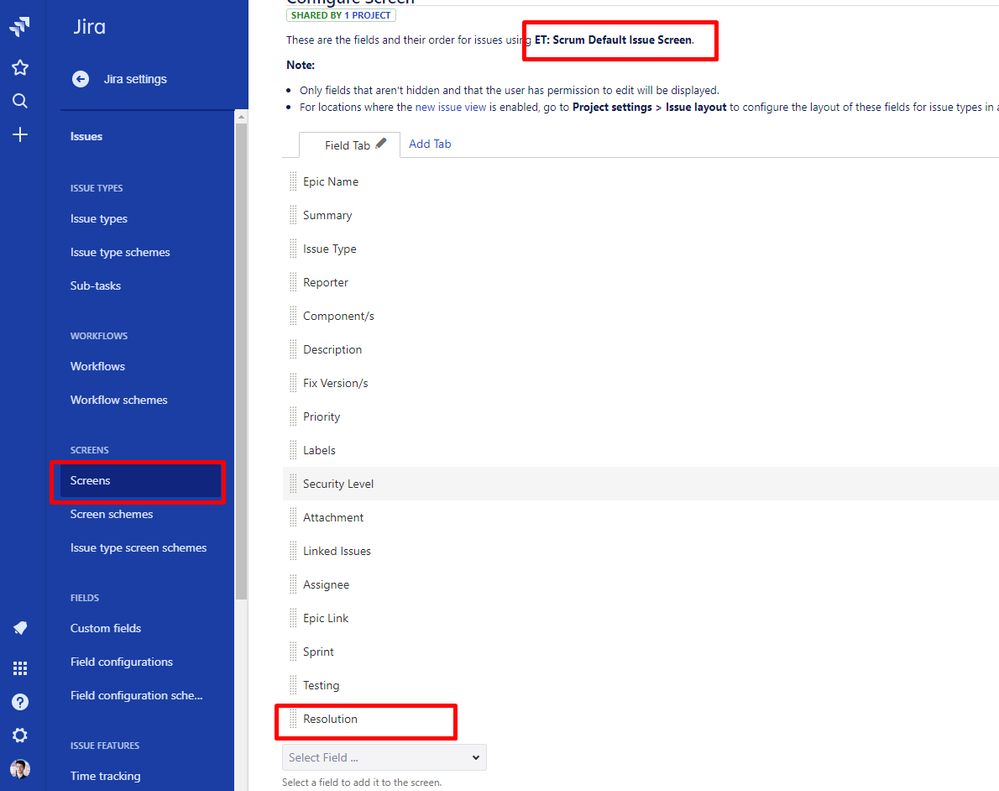Open the user profile avatar
Image resolution: width=999 pixels, height=791 pixels.
20,769
